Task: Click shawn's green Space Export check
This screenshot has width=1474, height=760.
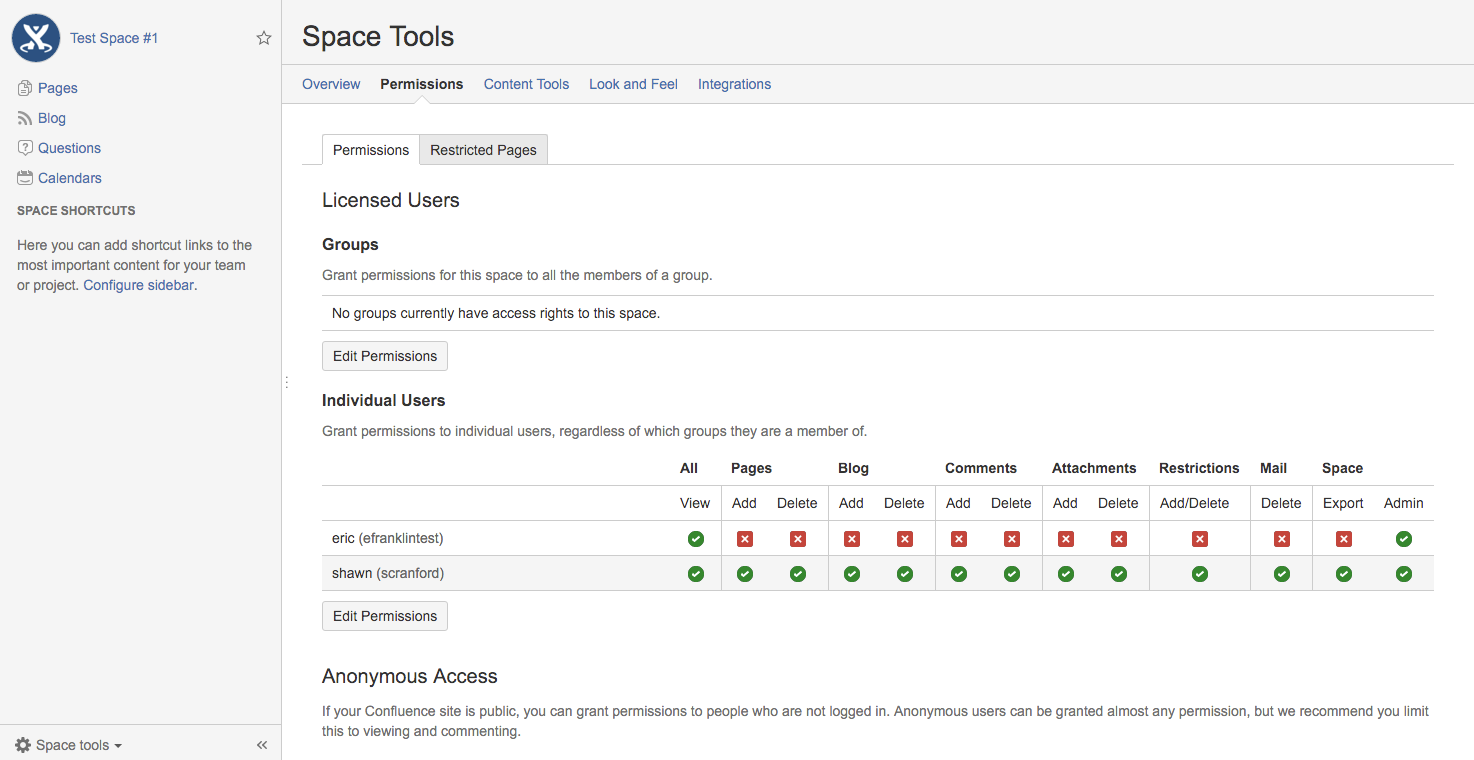Action: [1343, 574]
